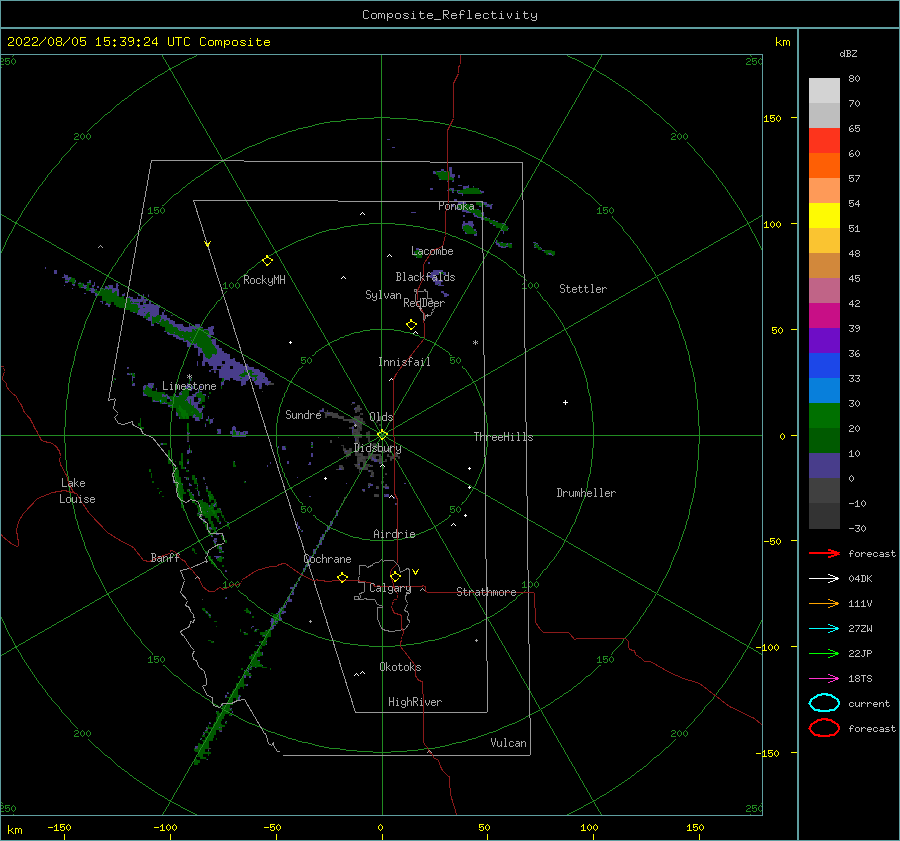The image size is (900, 841).
Task: Select the Sylvan label
Action: tap(383, 295)
